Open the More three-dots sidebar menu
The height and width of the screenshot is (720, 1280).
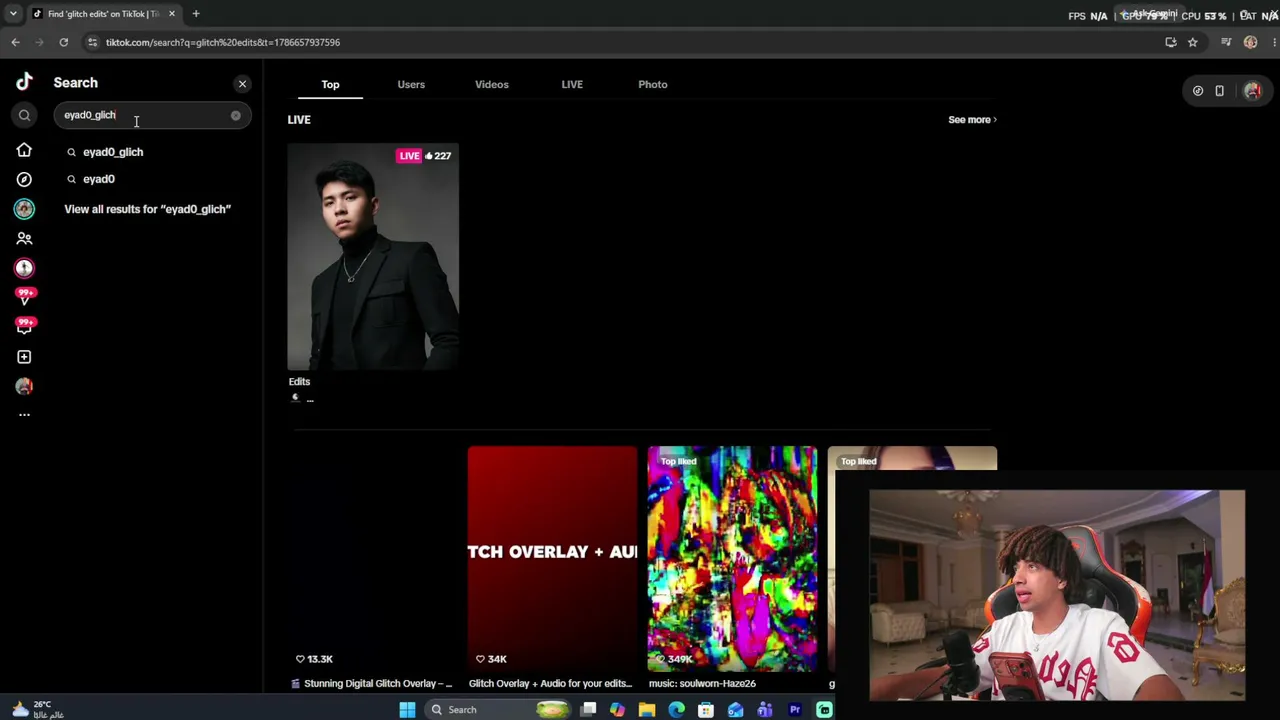pyautogui.click(x=24, y=414)
